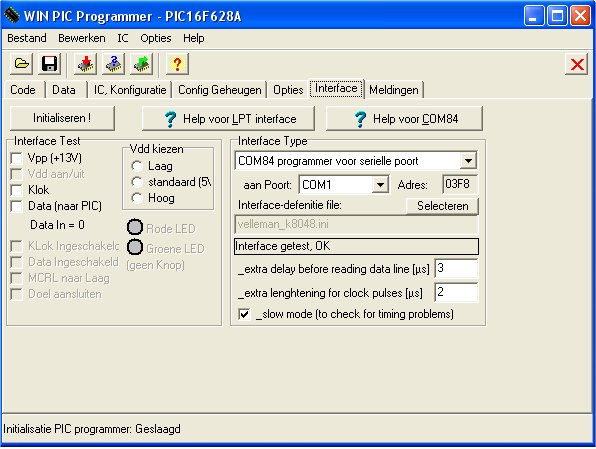Verify the chip with question chip icon
Image resolution: width=596 pixels, height=449 pixels.
click(x=113, y=64)
